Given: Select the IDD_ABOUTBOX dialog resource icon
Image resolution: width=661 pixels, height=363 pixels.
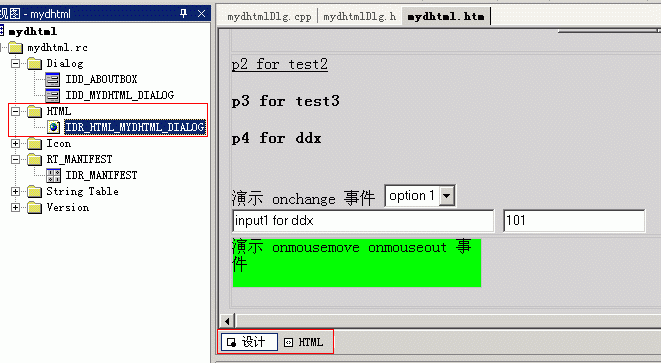Looking at the screenshot, I should click(x=53, y=79).
